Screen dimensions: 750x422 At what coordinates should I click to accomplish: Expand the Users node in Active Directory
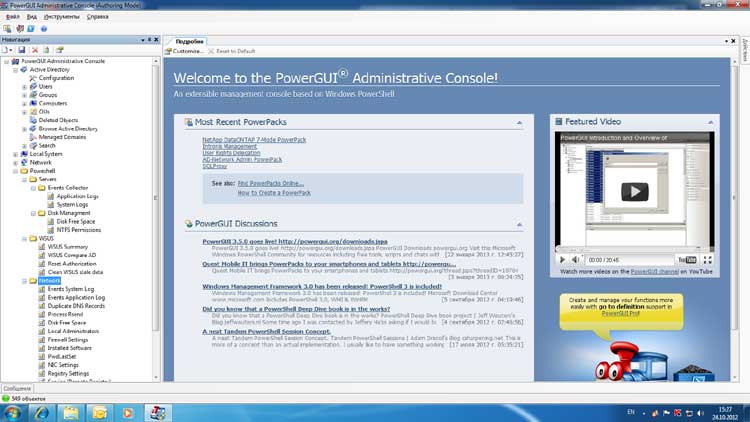(x=24, y=87)
